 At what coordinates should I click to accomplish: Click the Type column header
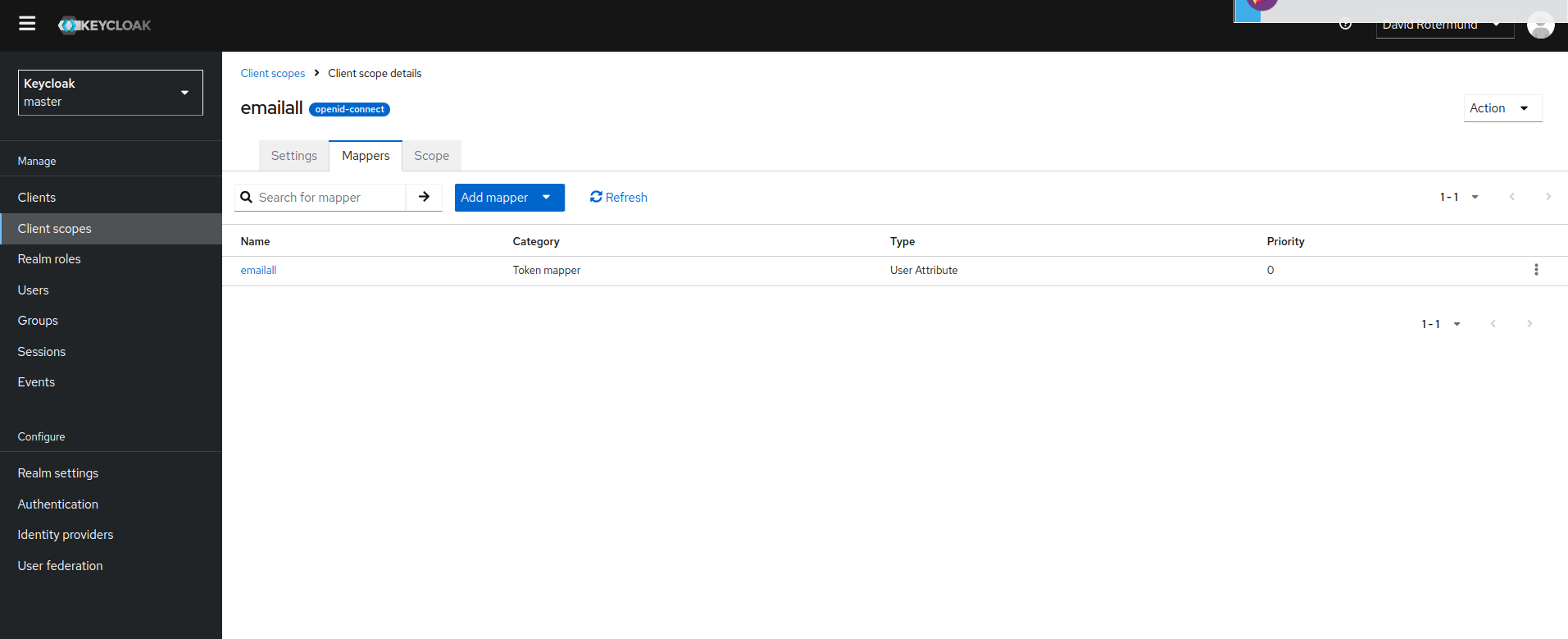coord(902,241)
